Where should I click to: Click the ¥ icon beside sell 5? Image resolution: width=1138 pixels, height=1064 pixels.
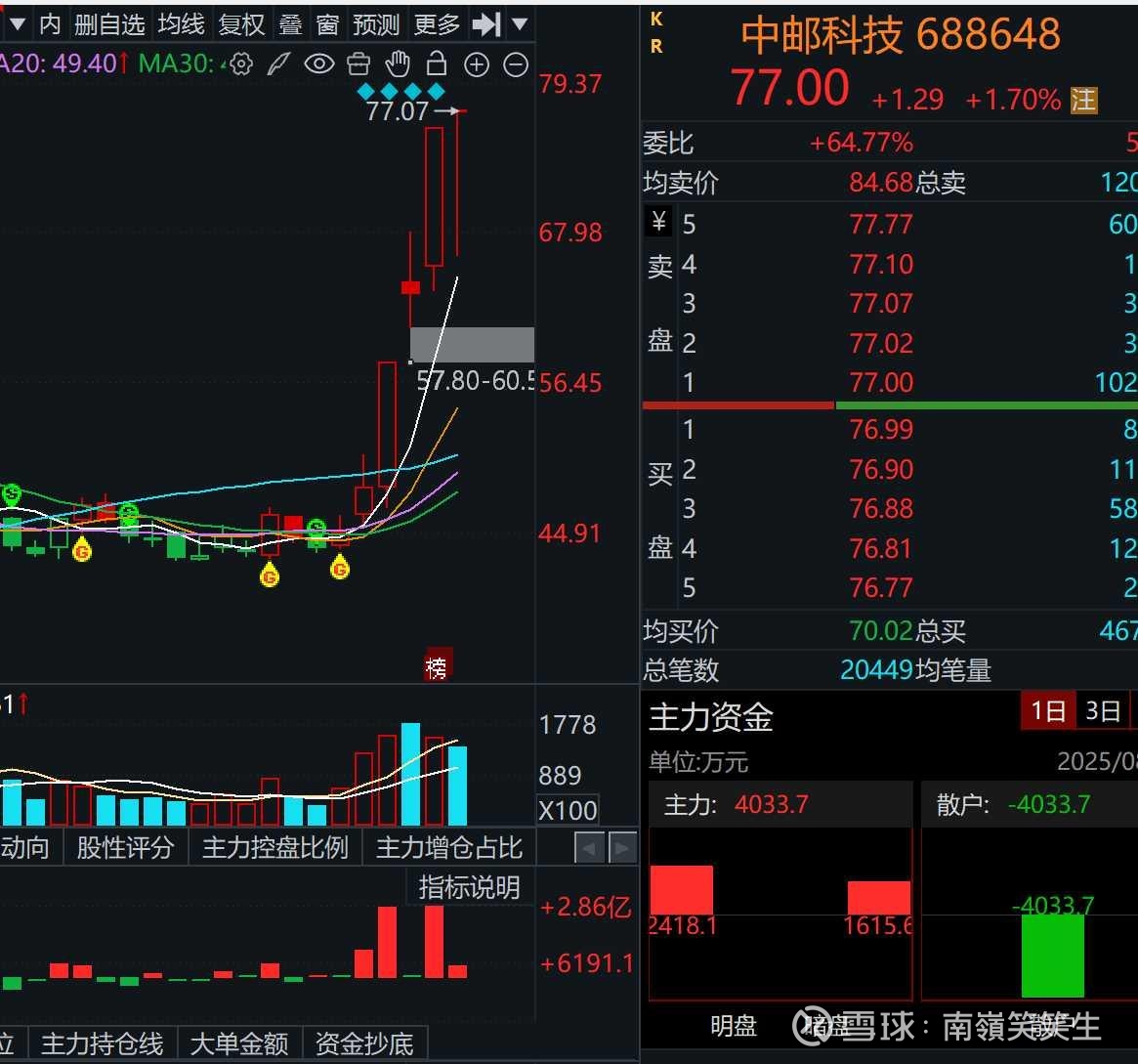(x=659, y=221)
